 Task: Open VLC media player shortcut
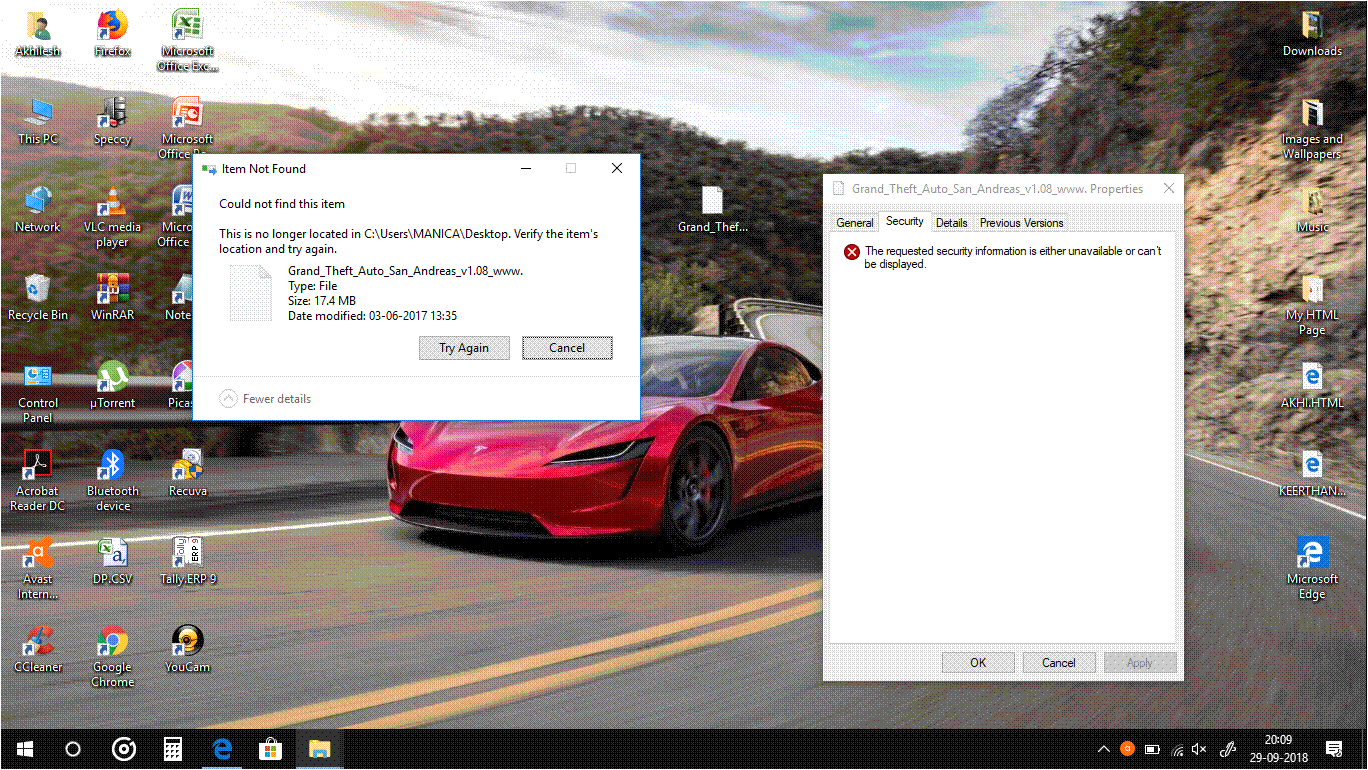[x=113, y=217]
